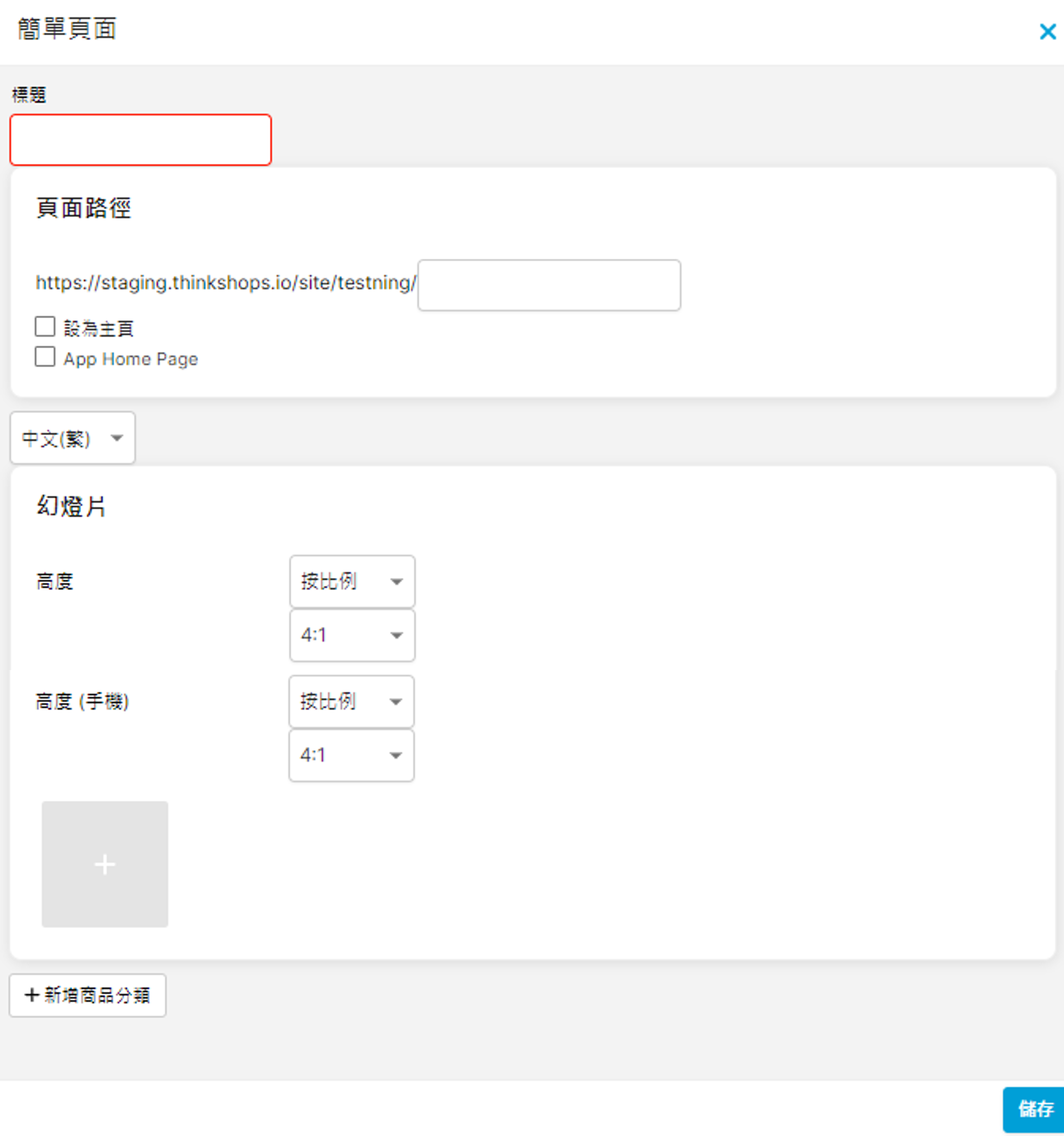This screenshot has width=1064, height=1136.
Task: Enable the 設為主頁 checkbox
Action: (x=45, y=327)
